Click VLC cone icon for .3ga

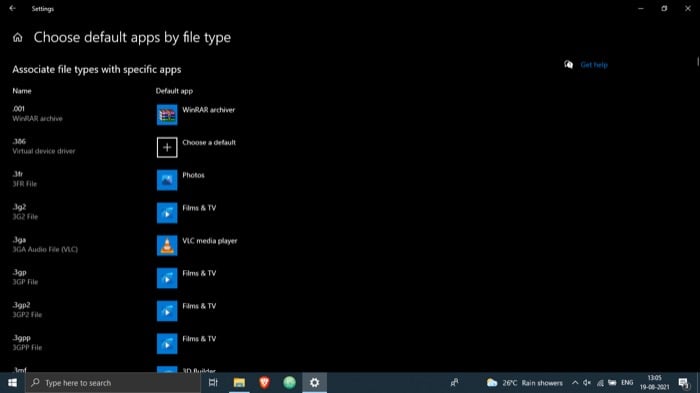pyautogui.click(x=167, y=246)
